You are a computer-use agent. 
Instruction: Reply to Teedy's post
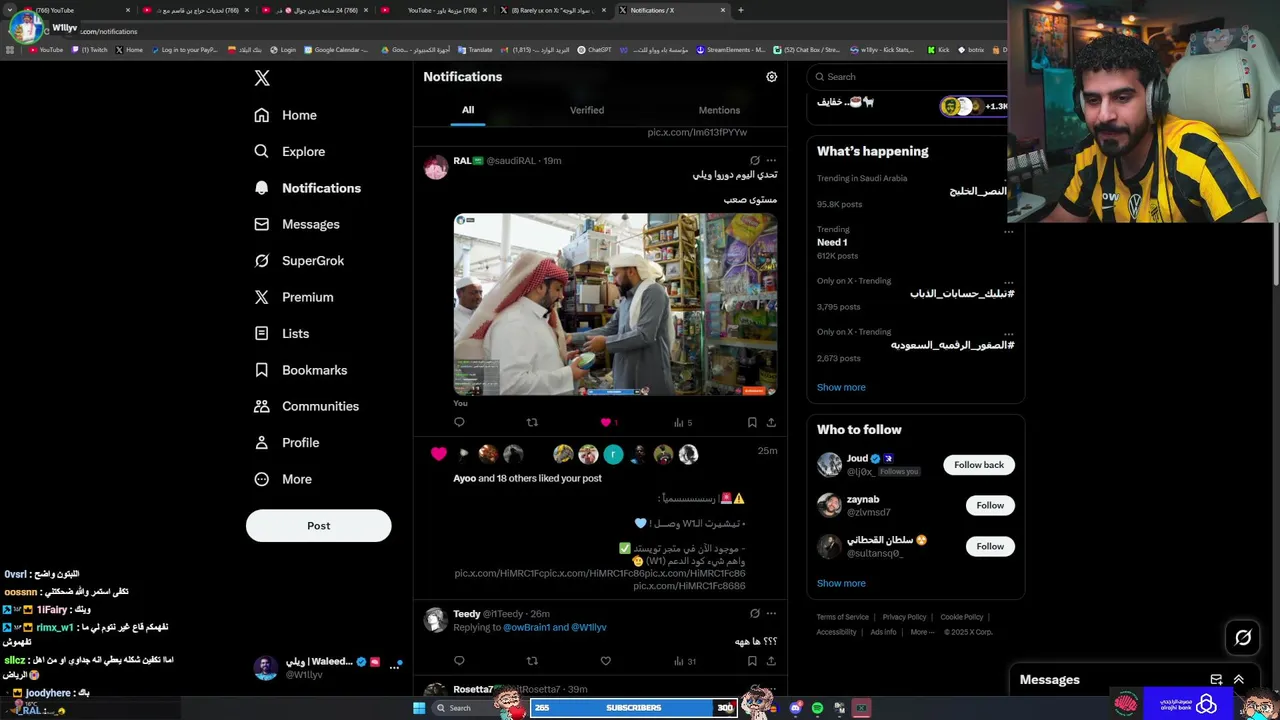(459, 661)
